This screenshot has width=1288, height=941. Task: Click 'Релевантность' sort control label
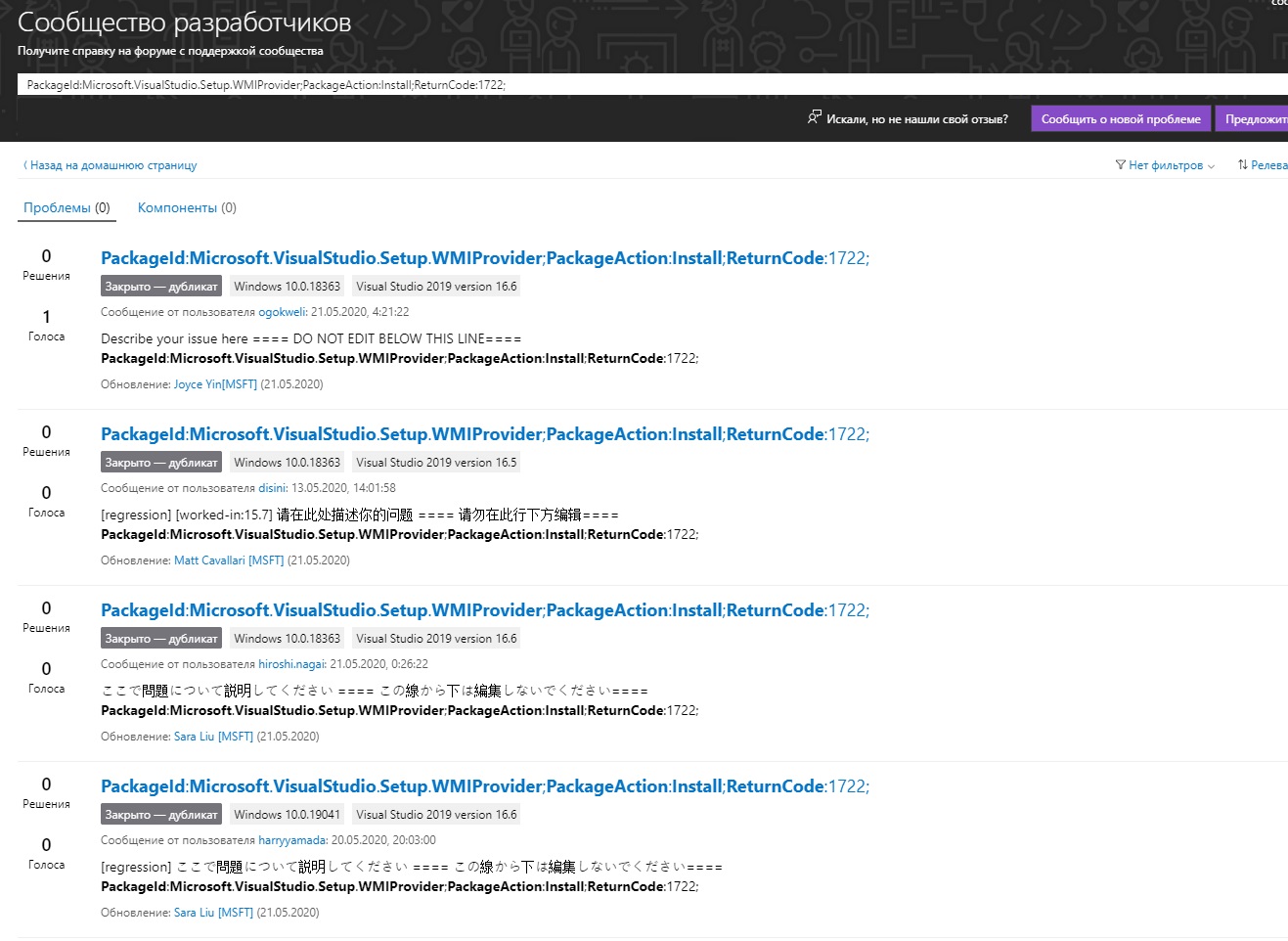pyautogui.click(x=1269, y=165)
